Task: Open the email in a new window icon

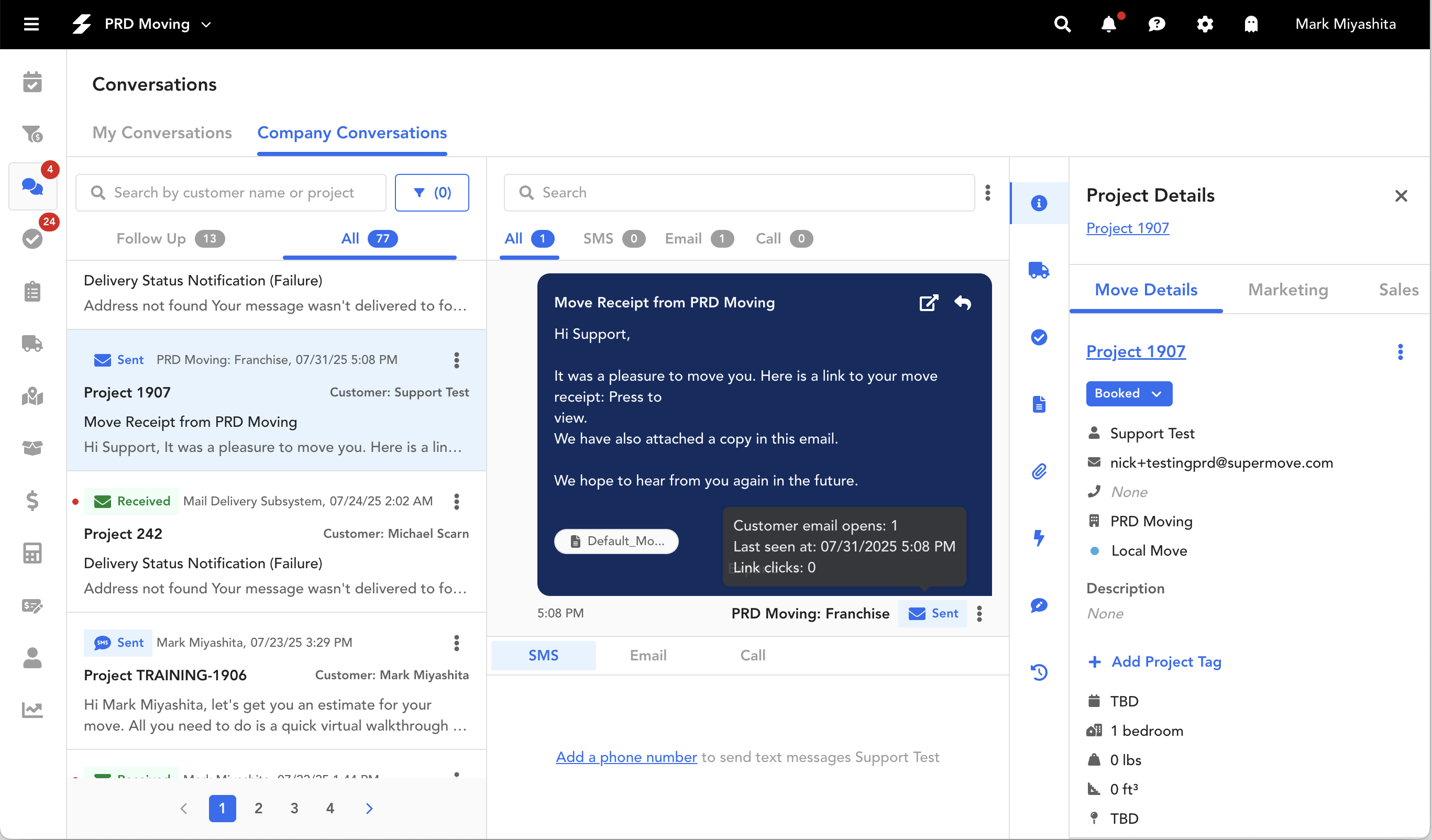Action: click(x=929, y=302)
